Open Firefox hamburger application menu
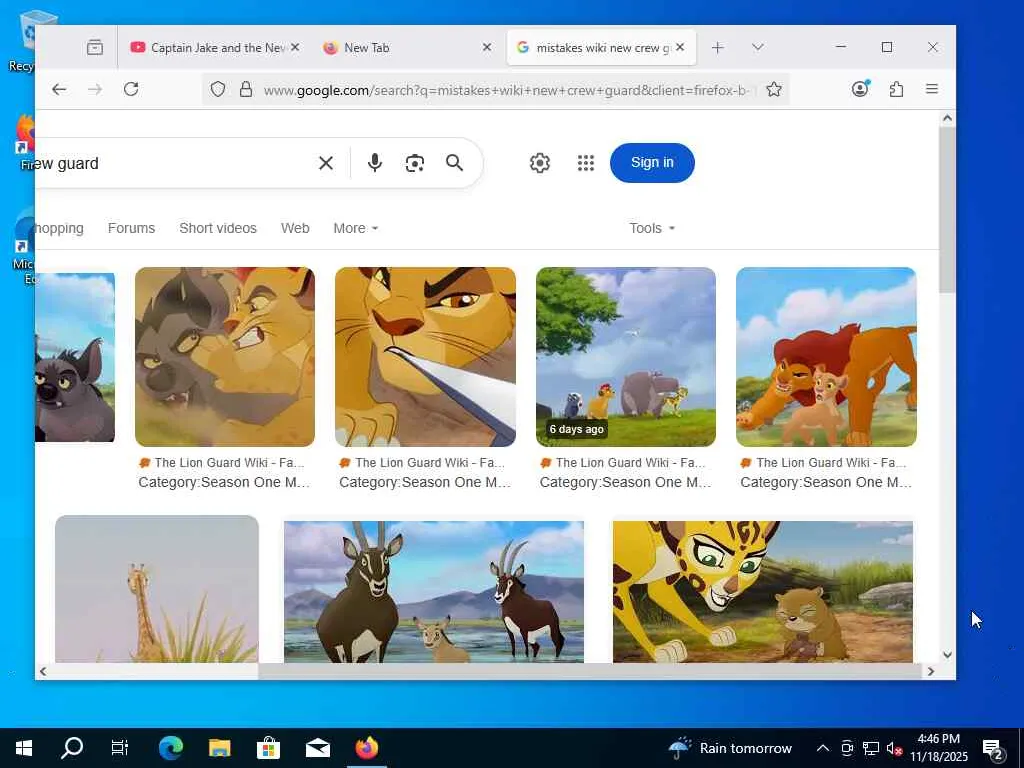Image resolution: width=1024 pixels, height=768 pixels. (932, 89)
